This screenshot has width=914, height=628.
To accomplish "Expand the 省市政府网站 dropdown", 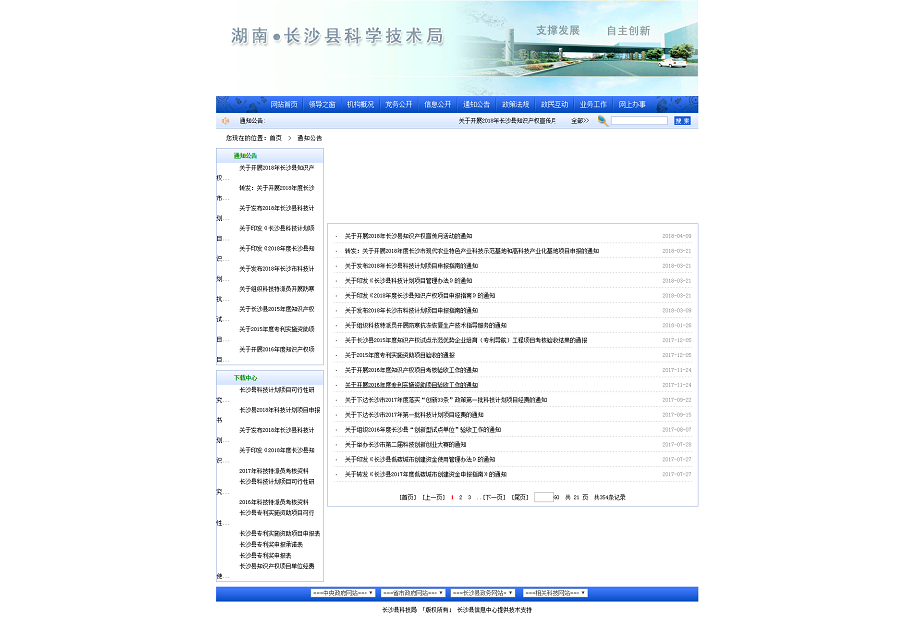I will coord(413,593).
